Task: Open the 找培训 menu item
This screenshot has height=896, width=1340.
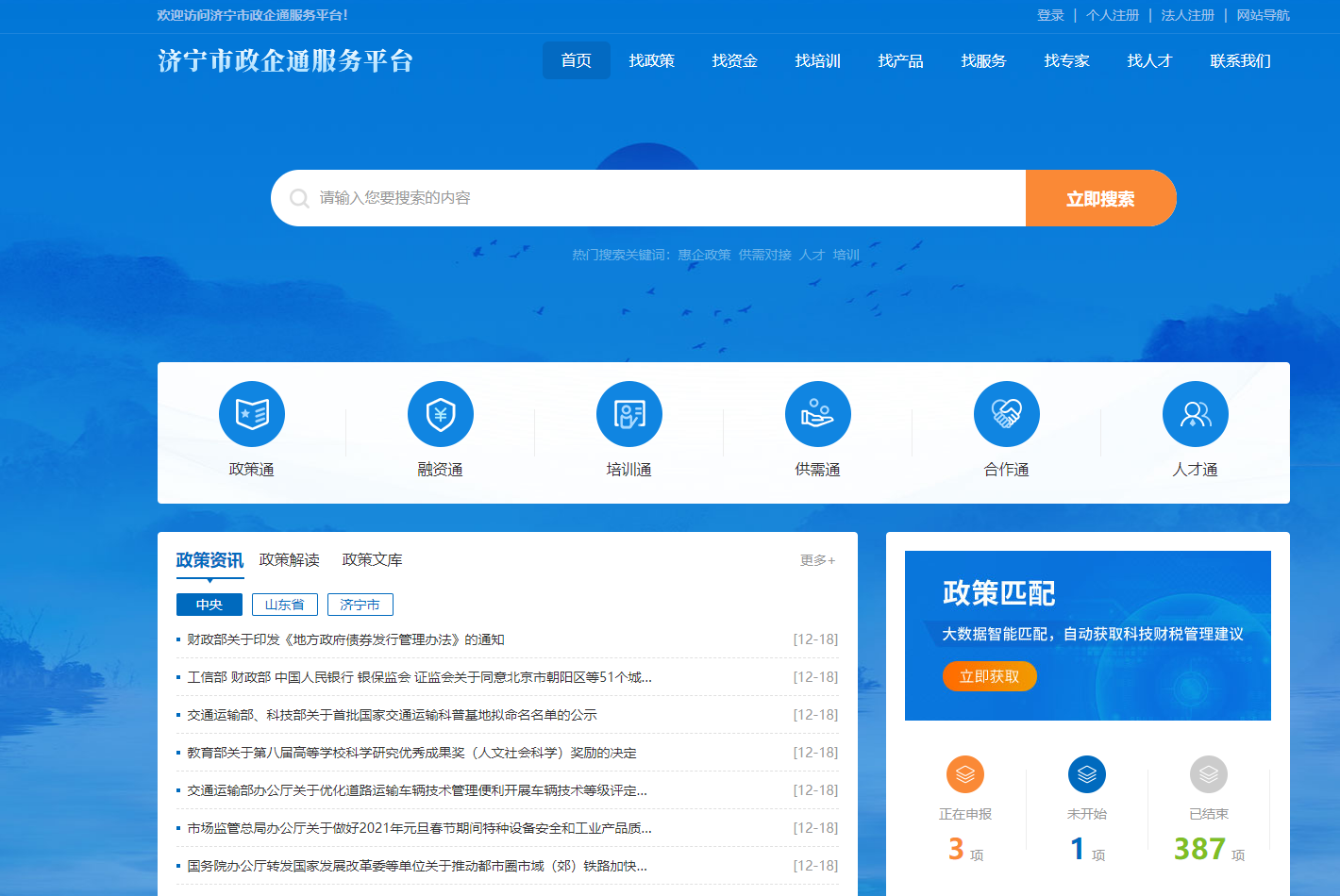Action: click(x=818, y=60)
